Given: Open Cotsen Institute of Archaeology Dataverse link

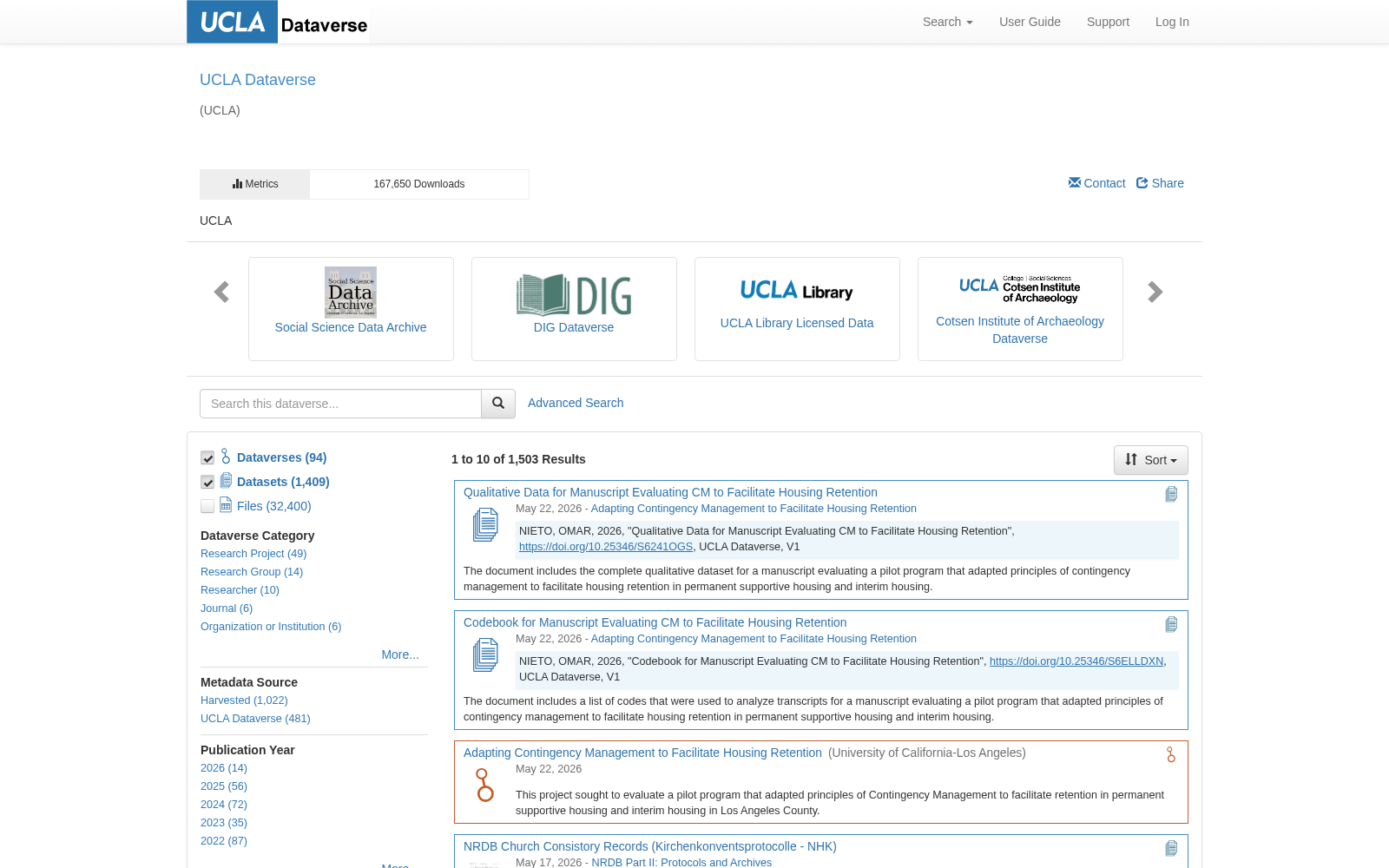Looking at the screenshot, I should click(x=1020, y=330).
